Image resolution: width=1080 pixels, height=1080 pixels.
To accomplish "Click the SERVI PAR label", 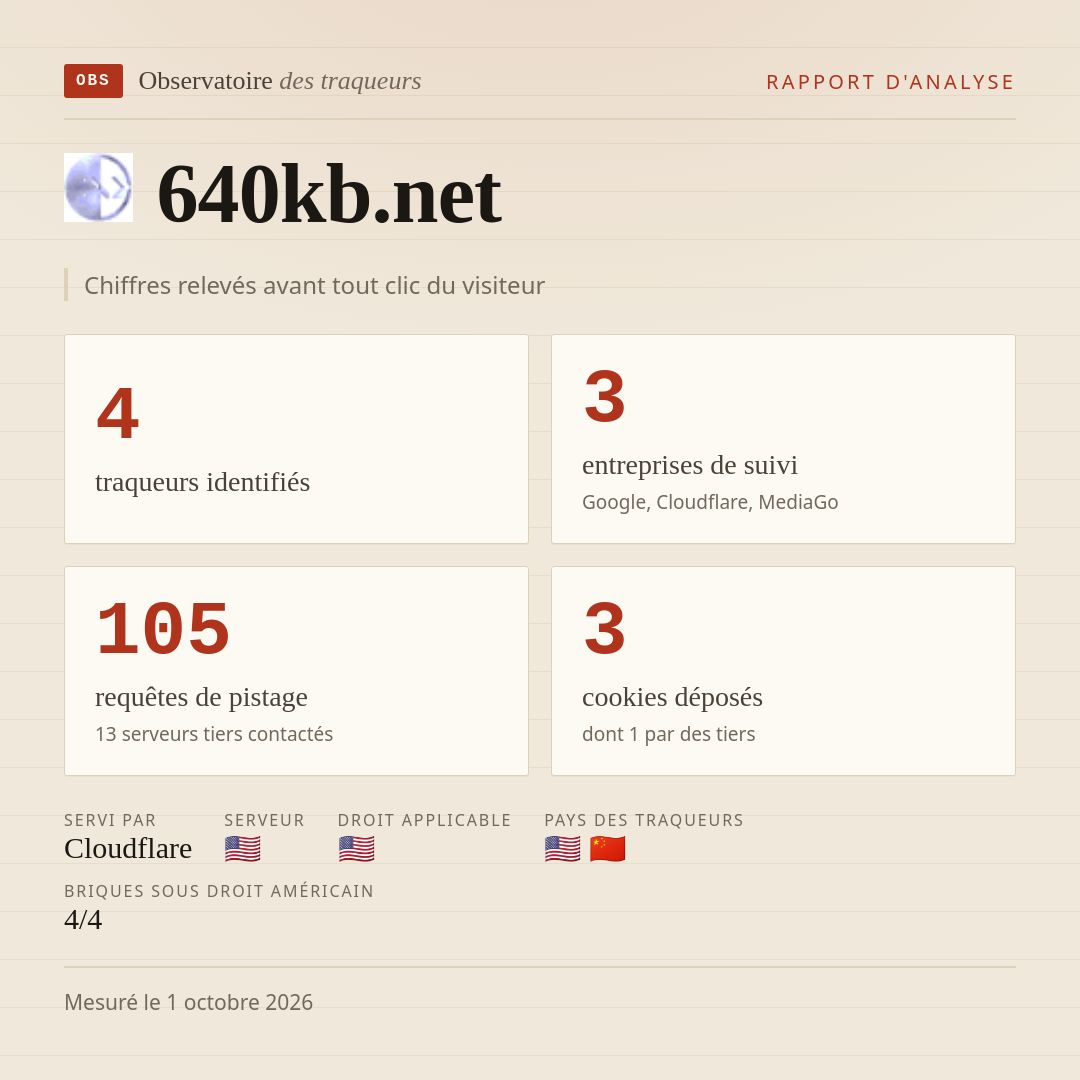I will pos(110,820).
